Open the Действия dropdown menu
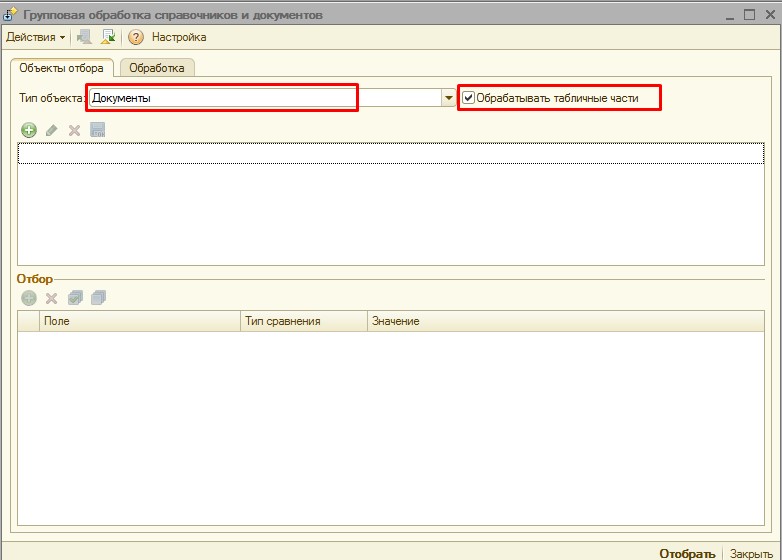This screenshot has width=782, height=560. 35,37
